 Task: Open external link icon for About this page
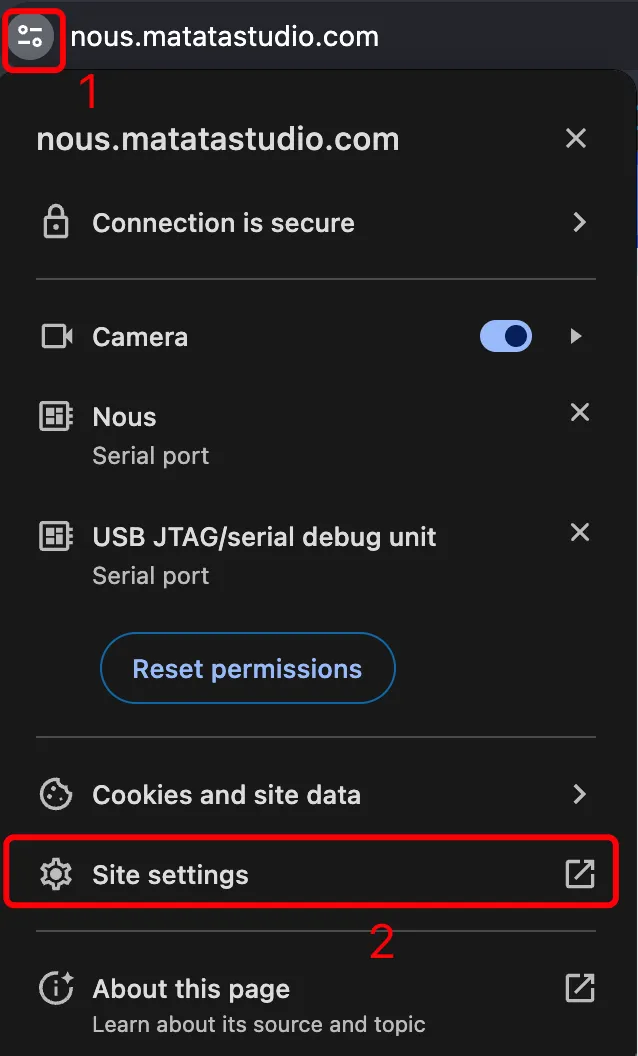pos(579,988)
